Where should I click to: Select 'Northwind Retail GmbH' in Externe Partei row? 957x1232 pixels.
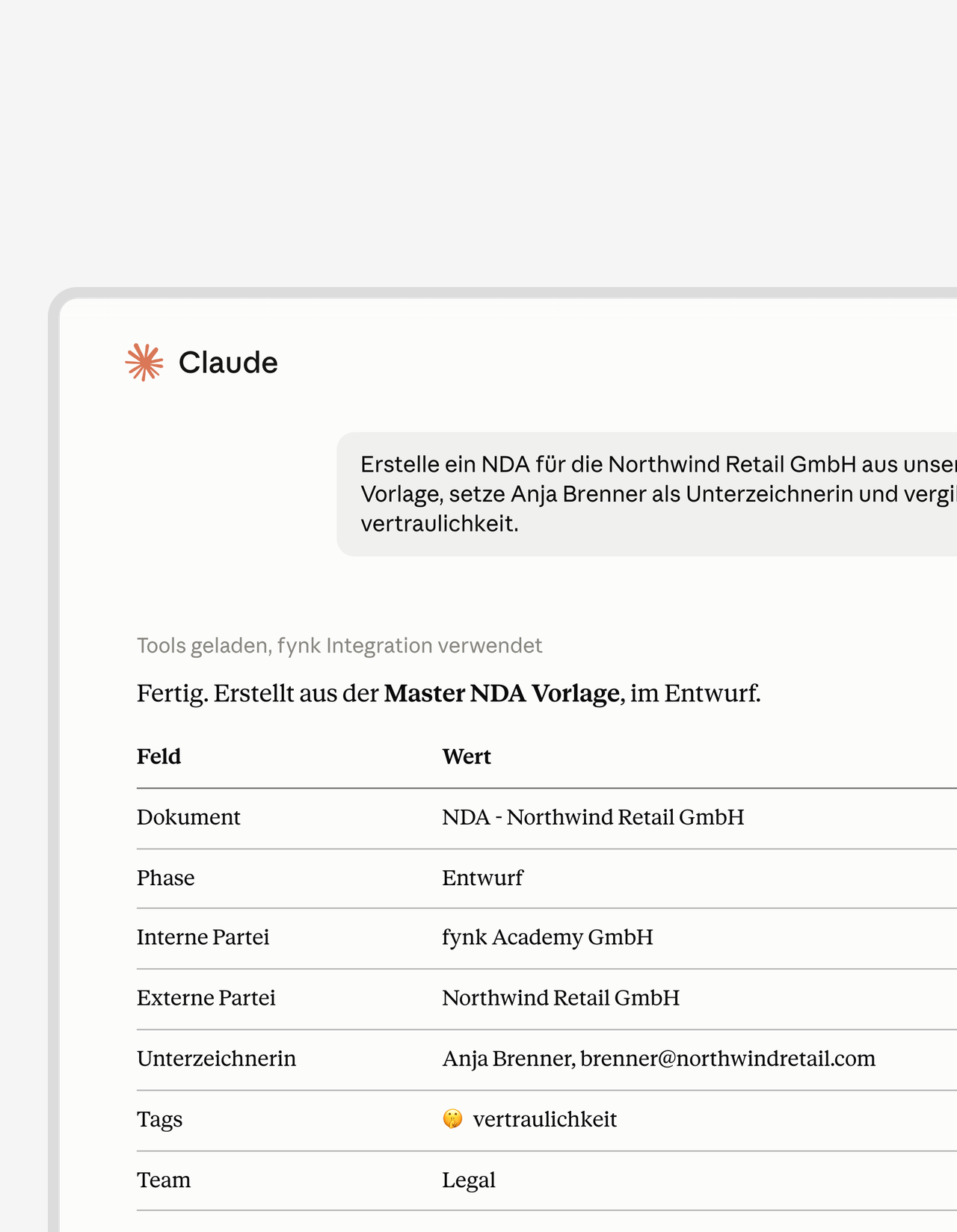[x=561, y=998]
